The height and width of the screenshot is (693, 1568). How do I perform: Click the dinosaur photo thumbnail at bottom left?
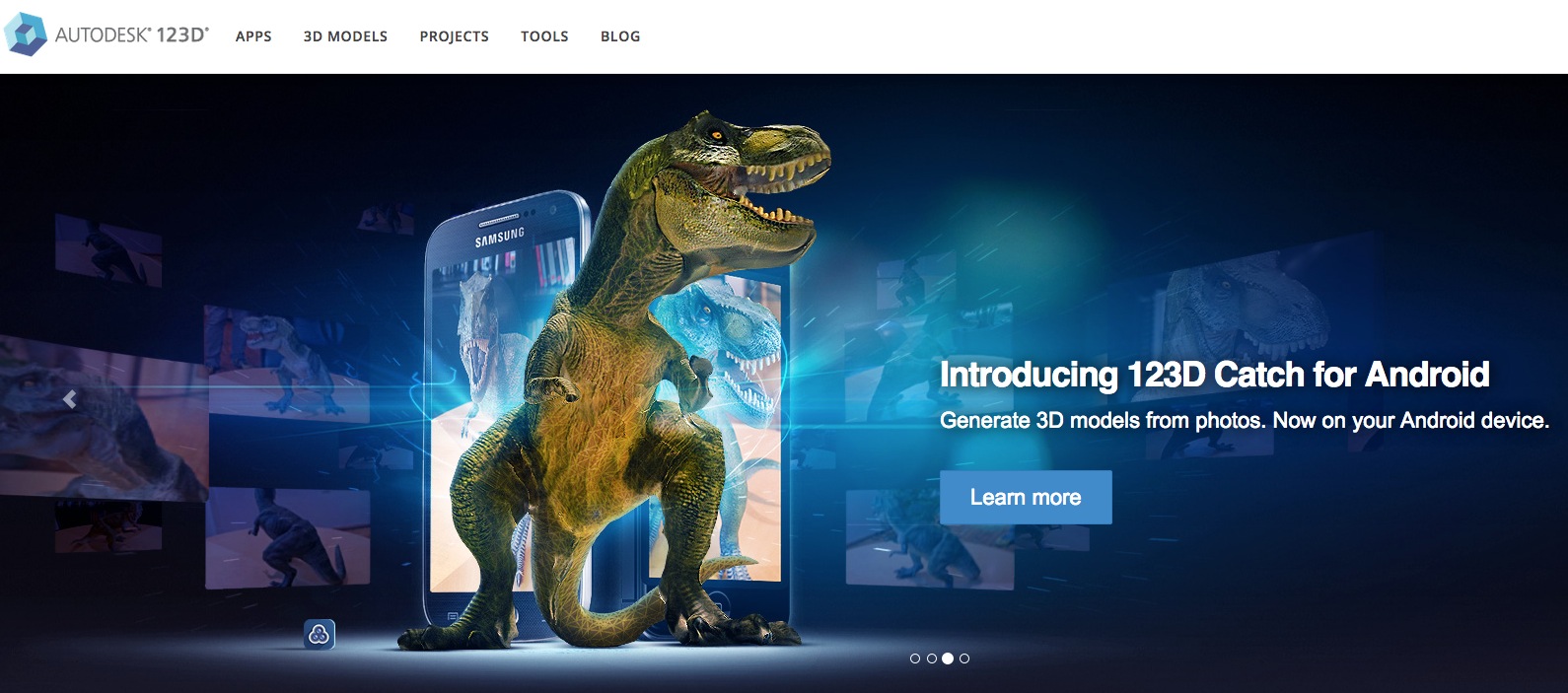click(287, 537)
